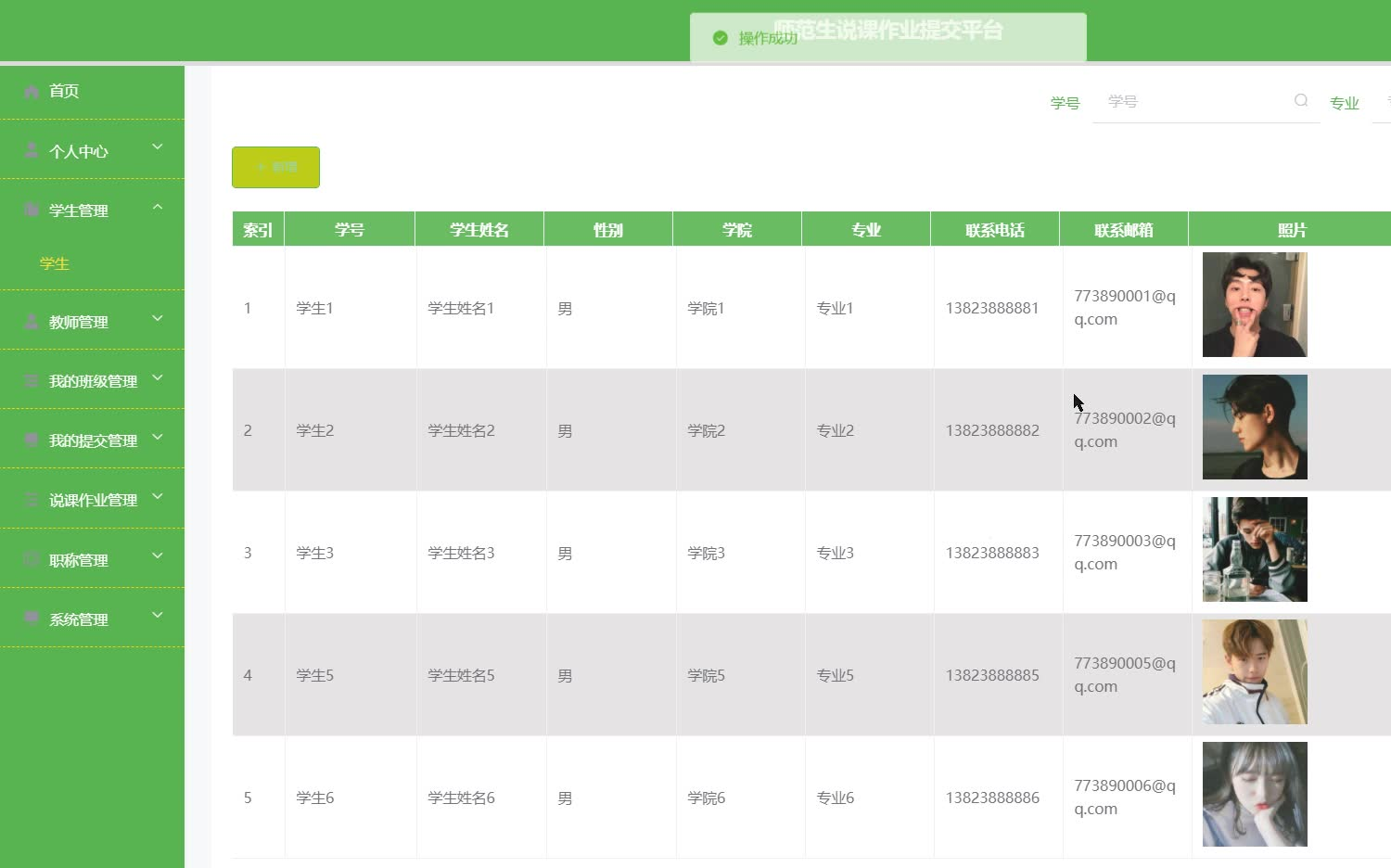Click the 性别 column header
Viewport: 1391px width, 868px height.
tap(608, 229)
